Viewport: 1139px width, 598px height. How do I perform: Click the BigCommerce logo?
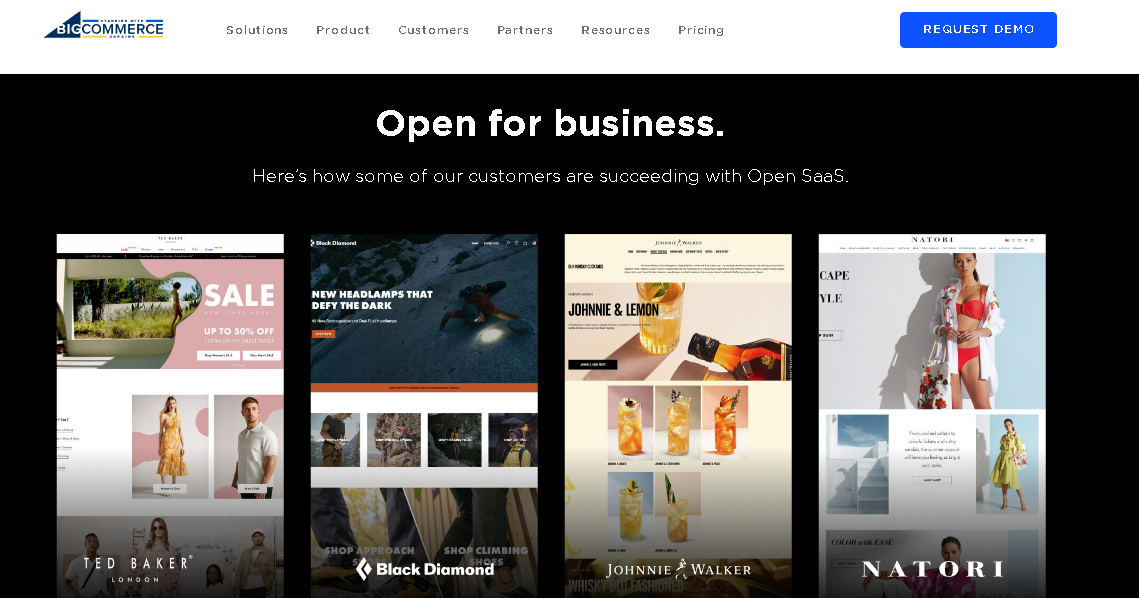[x=104, y=25]
